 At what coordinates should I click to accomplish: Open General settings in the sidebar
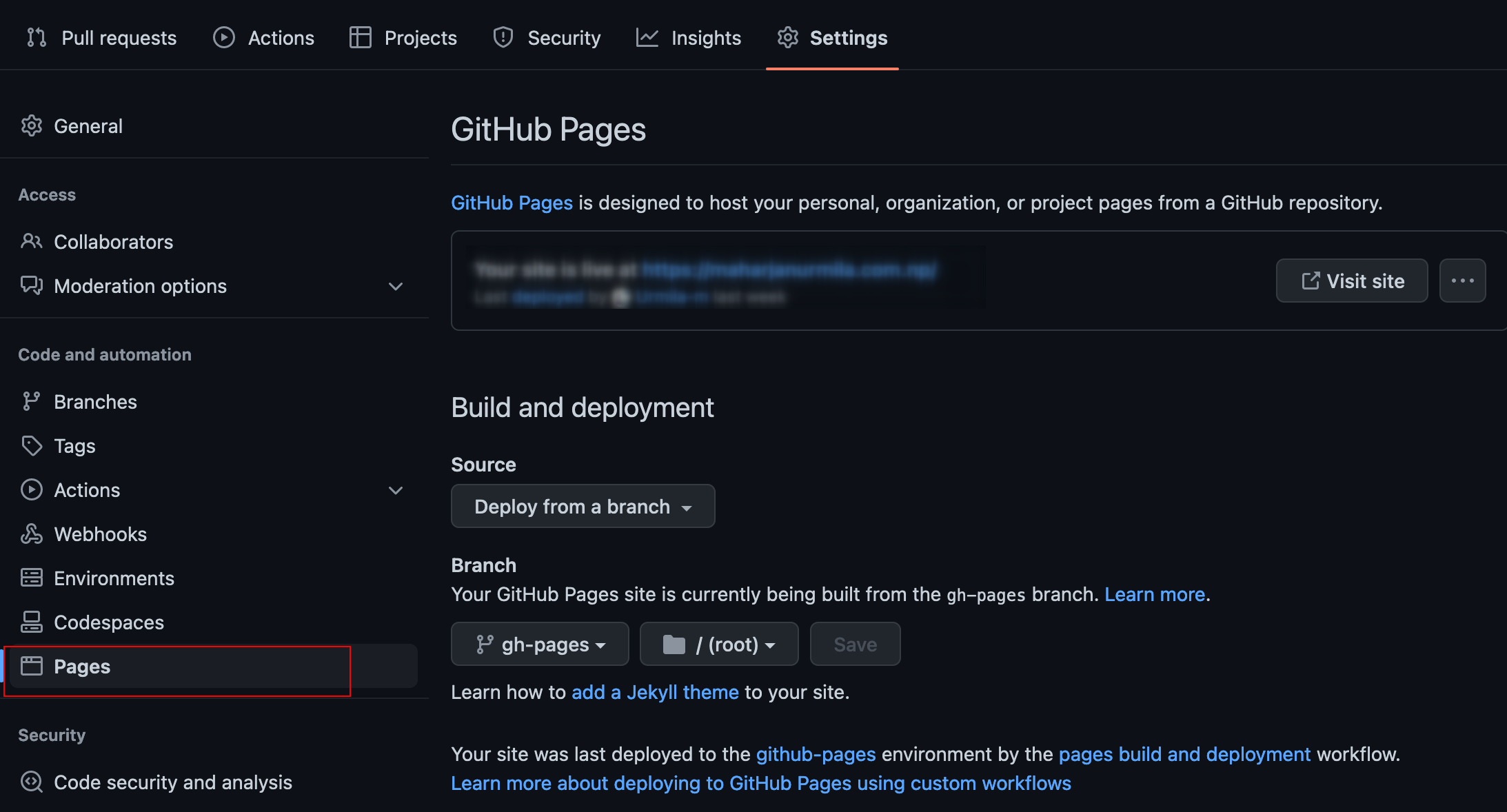(x=214, y=126)
